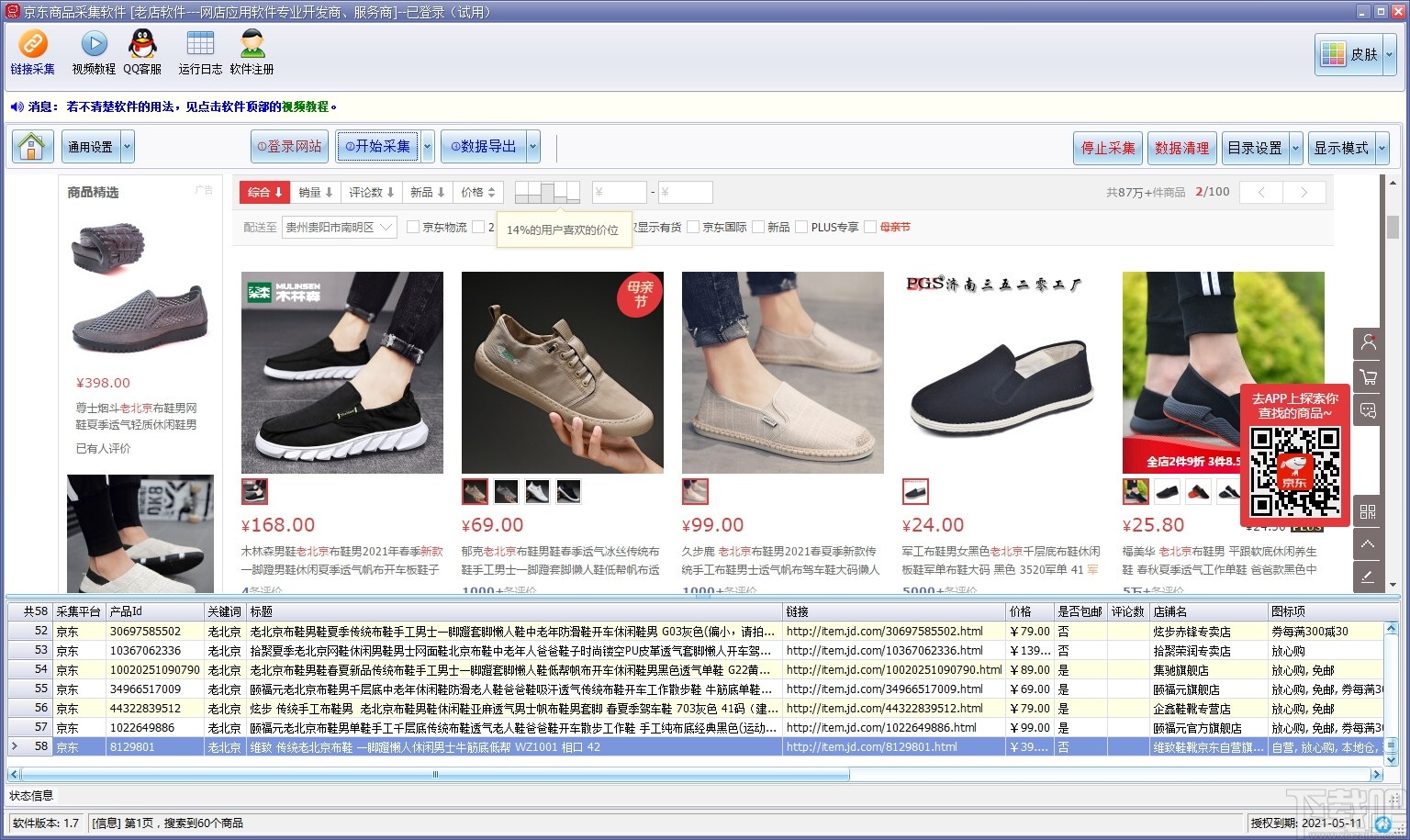
Task: Select table row with 产品Id 8129801
Action: pyautogui.click(x=696, y=747)
